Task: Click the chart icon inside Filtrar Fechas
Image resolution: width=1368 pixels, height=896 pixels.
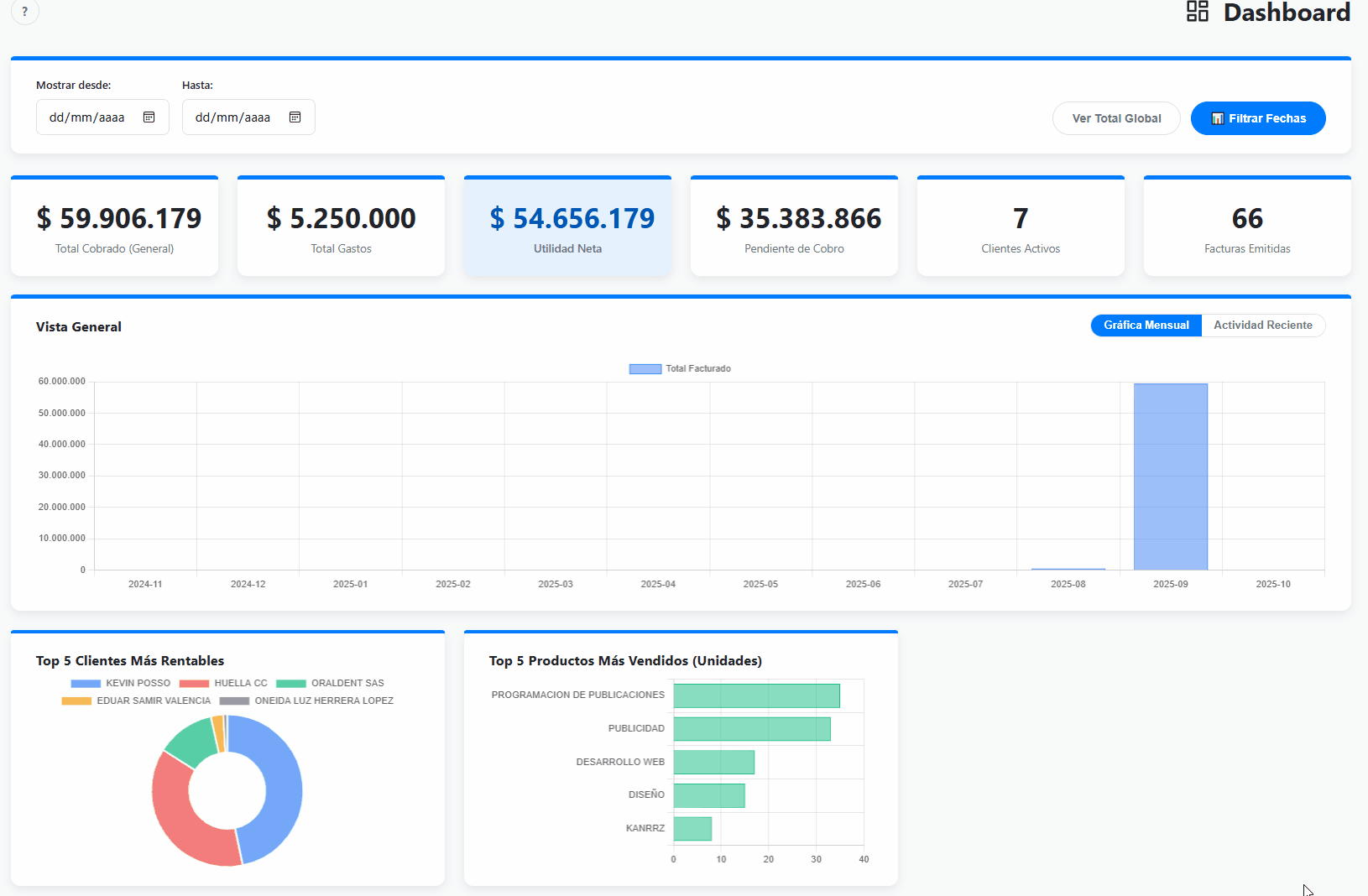Action: (x=1217, y=118)
